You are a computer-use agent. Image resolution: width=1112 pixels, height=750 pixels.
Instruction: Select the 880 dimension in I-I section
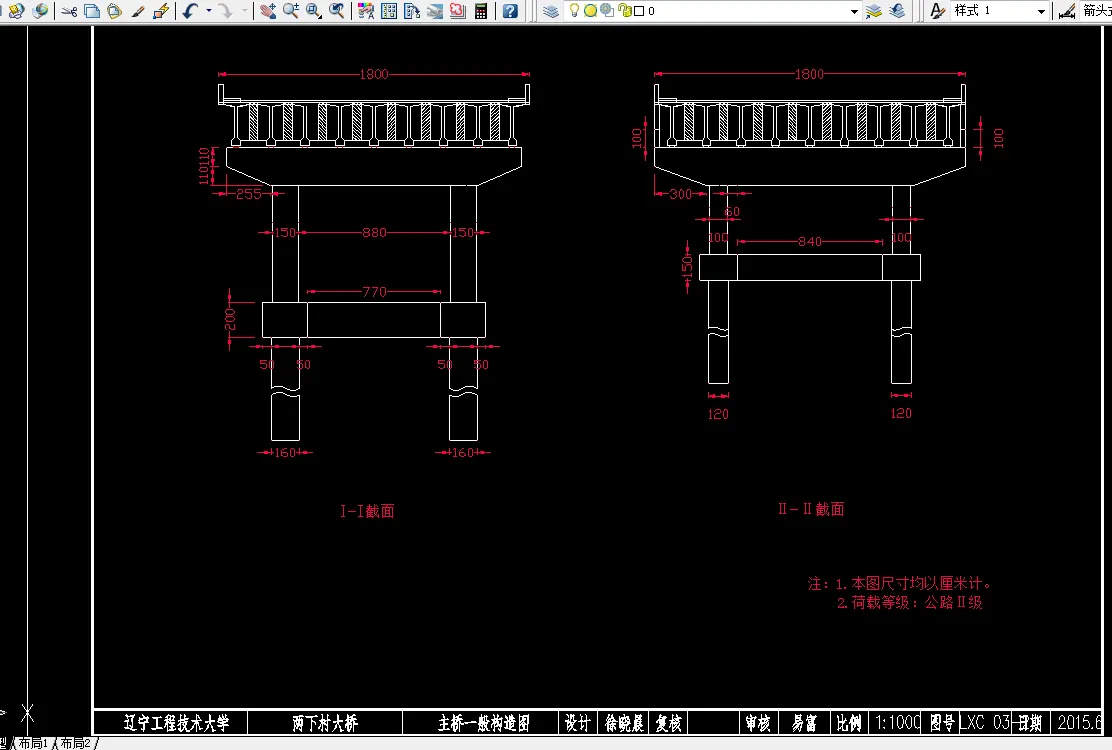374,233
